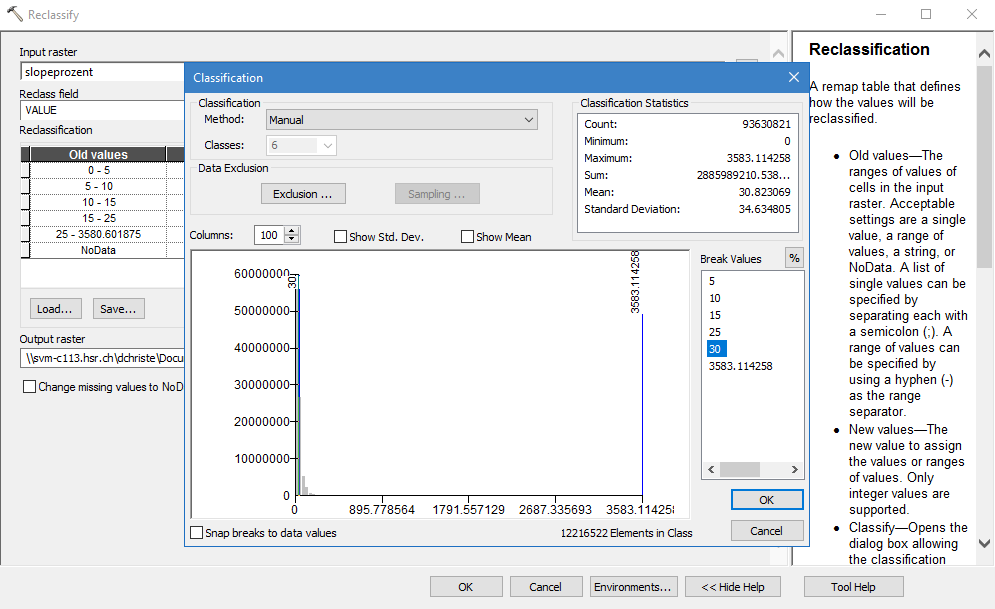Toggle the Show Mean checkbox

click(467, 237)
